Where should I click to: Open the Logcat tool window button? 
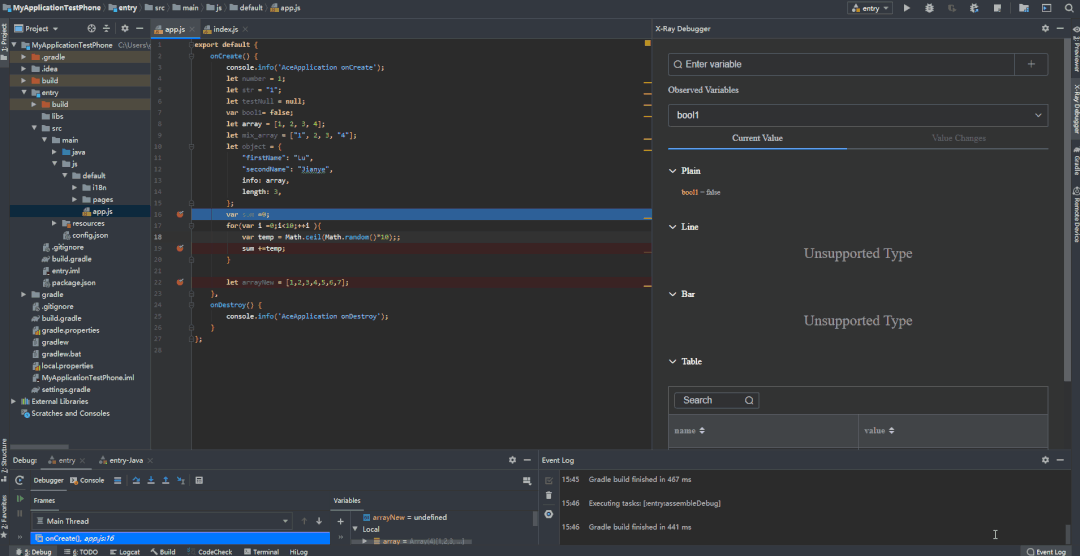click(x=124, y=551)
